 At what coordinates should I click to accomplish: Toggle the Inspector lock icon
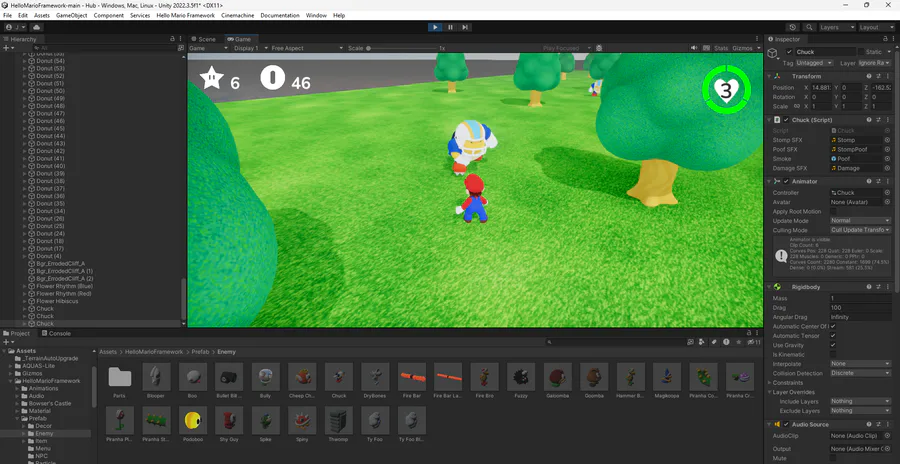pyautogui.click(x=884, y=39)
